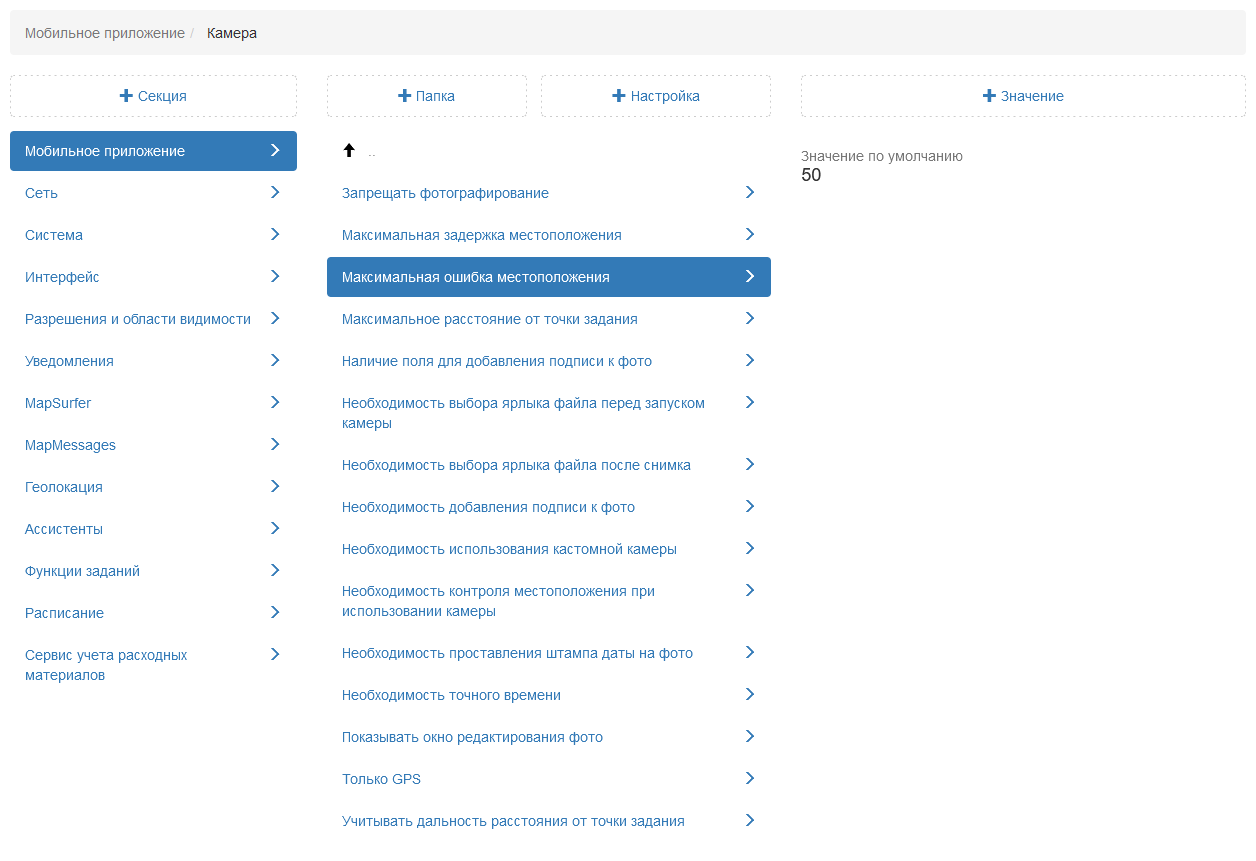Select Необходимость добавления подписи к фото
The width and height of the screenshot is (1256, 861).
click(x=549, y=507)
